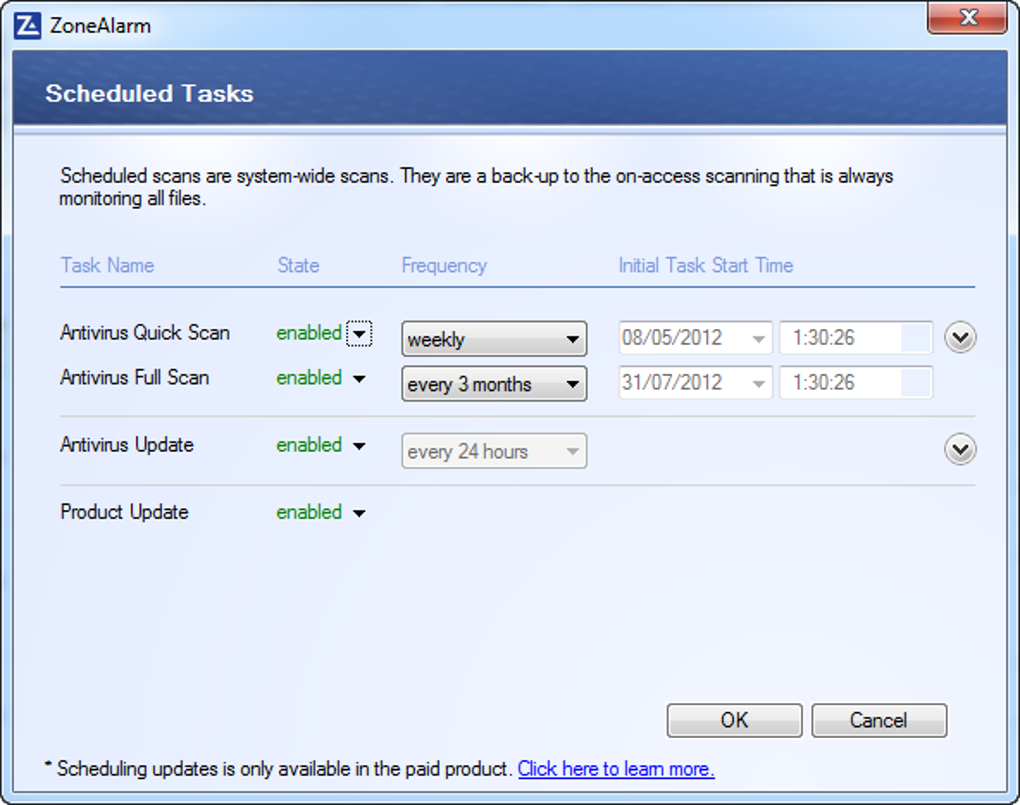Viewport: 1020px width, 805px height.
Task: Click the Quick Scan start time field
Action: click(856, 338)
